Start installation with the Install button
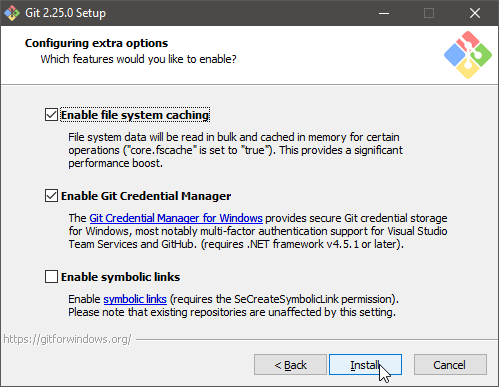The image size is (499, 387). pos(365,365)
